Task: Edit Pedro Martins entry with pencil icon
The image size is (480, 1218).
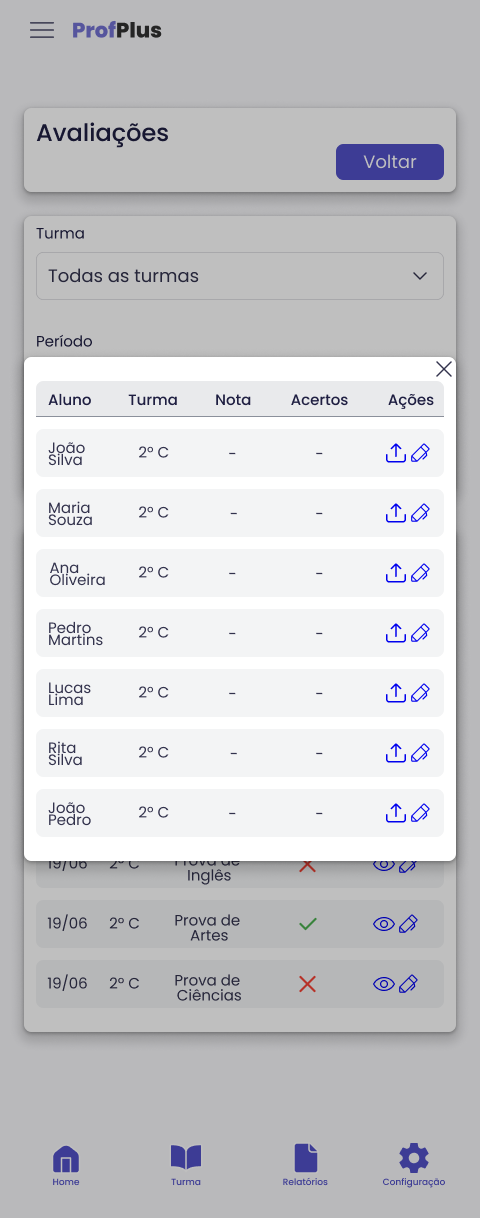Action: click(x=420, y=633)
